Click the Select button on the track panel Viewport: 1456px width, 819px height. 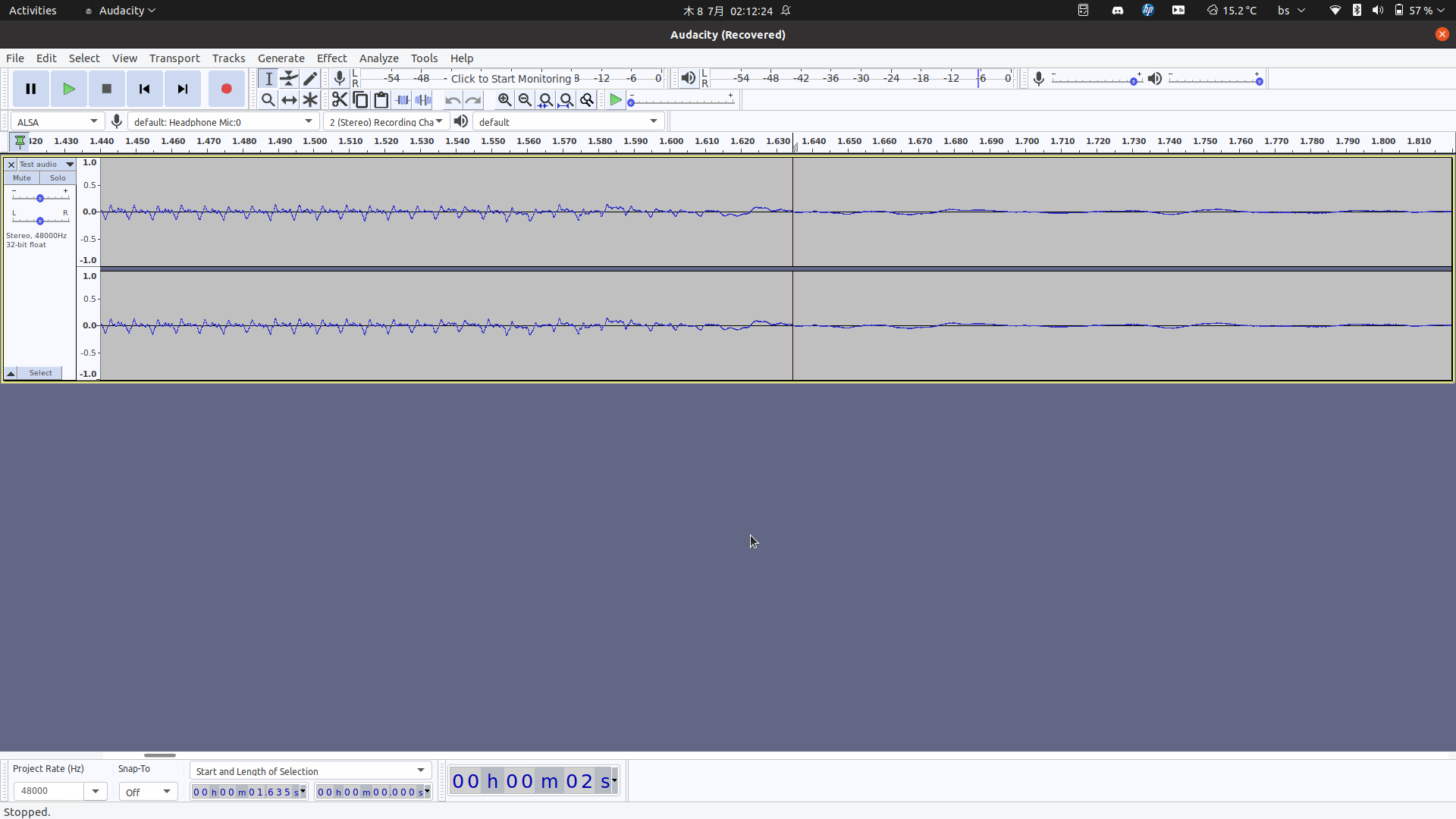[x=40, y=372]
